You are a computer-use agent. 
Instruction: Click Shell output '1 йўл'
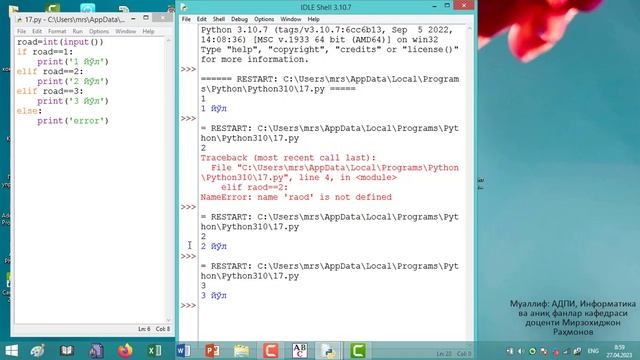coord(213,109)
